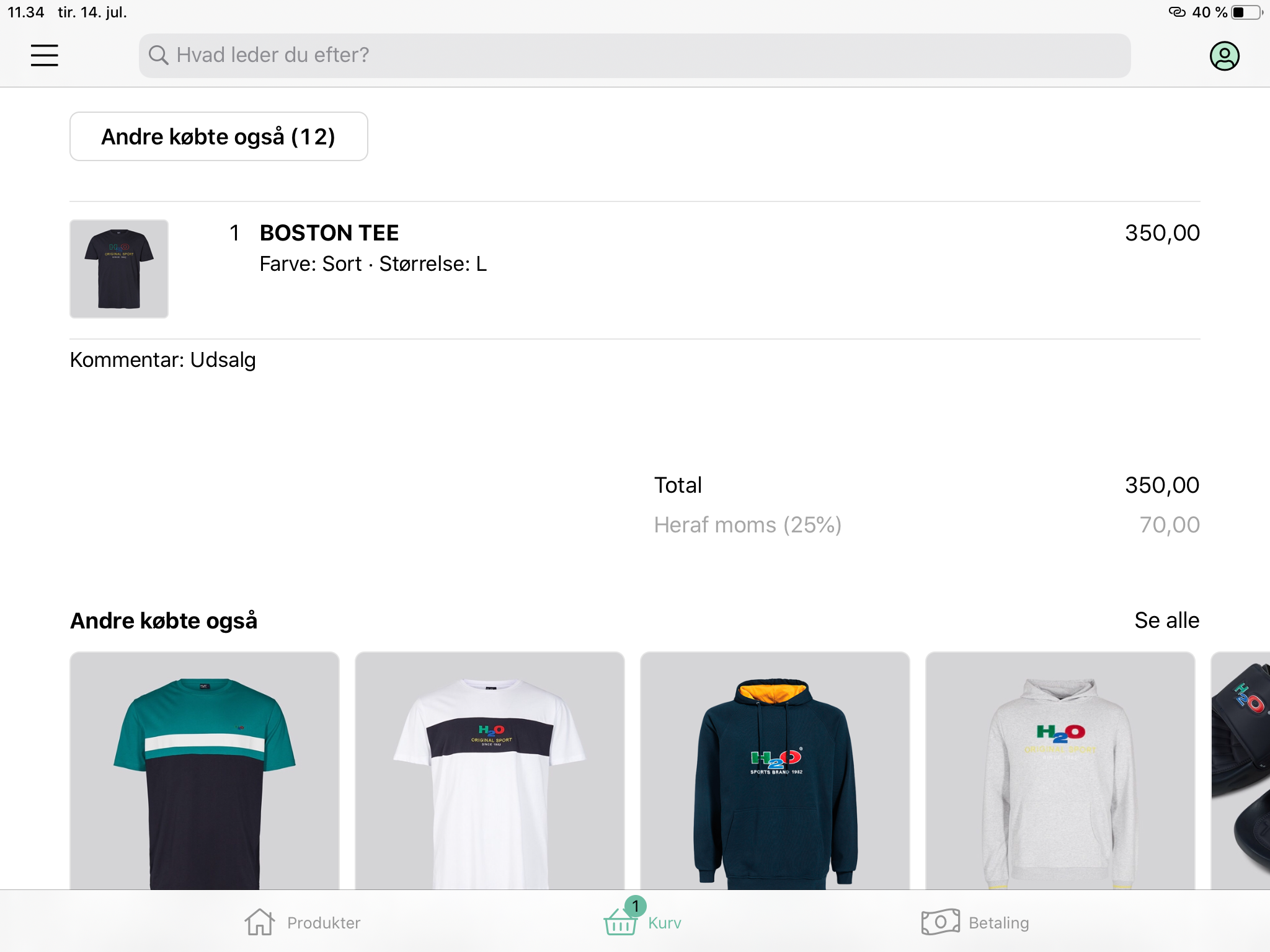Image resolution: width=1270 pixels, height=952 pixels.
Task: Tap the cash icon for Betaling
Action: coord(940,922)
